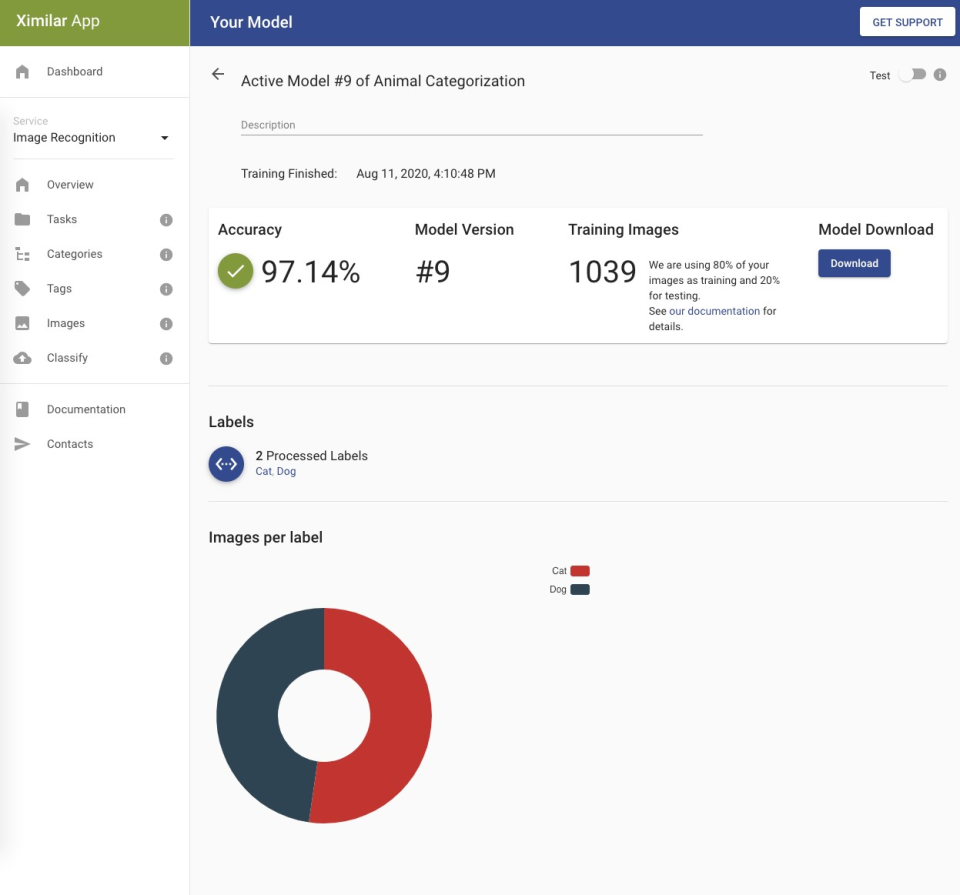Click the 1039 training images count
960x895 pixels.
[602, 272]
